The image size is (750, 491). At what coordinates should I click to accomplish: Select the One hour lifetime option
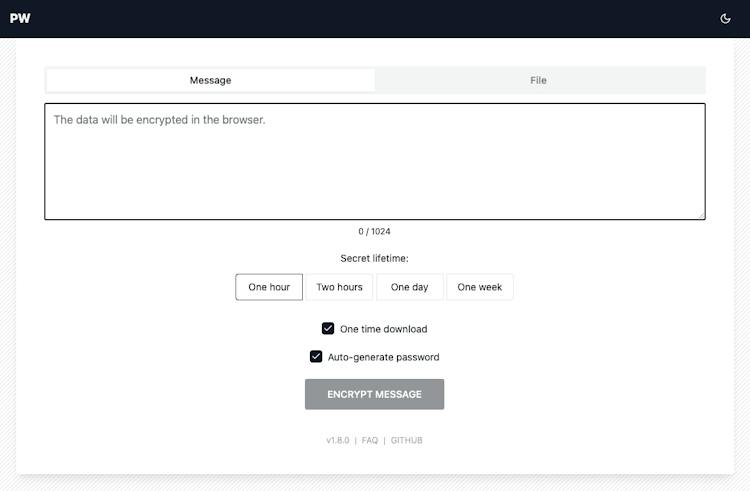tap(269, 287)
